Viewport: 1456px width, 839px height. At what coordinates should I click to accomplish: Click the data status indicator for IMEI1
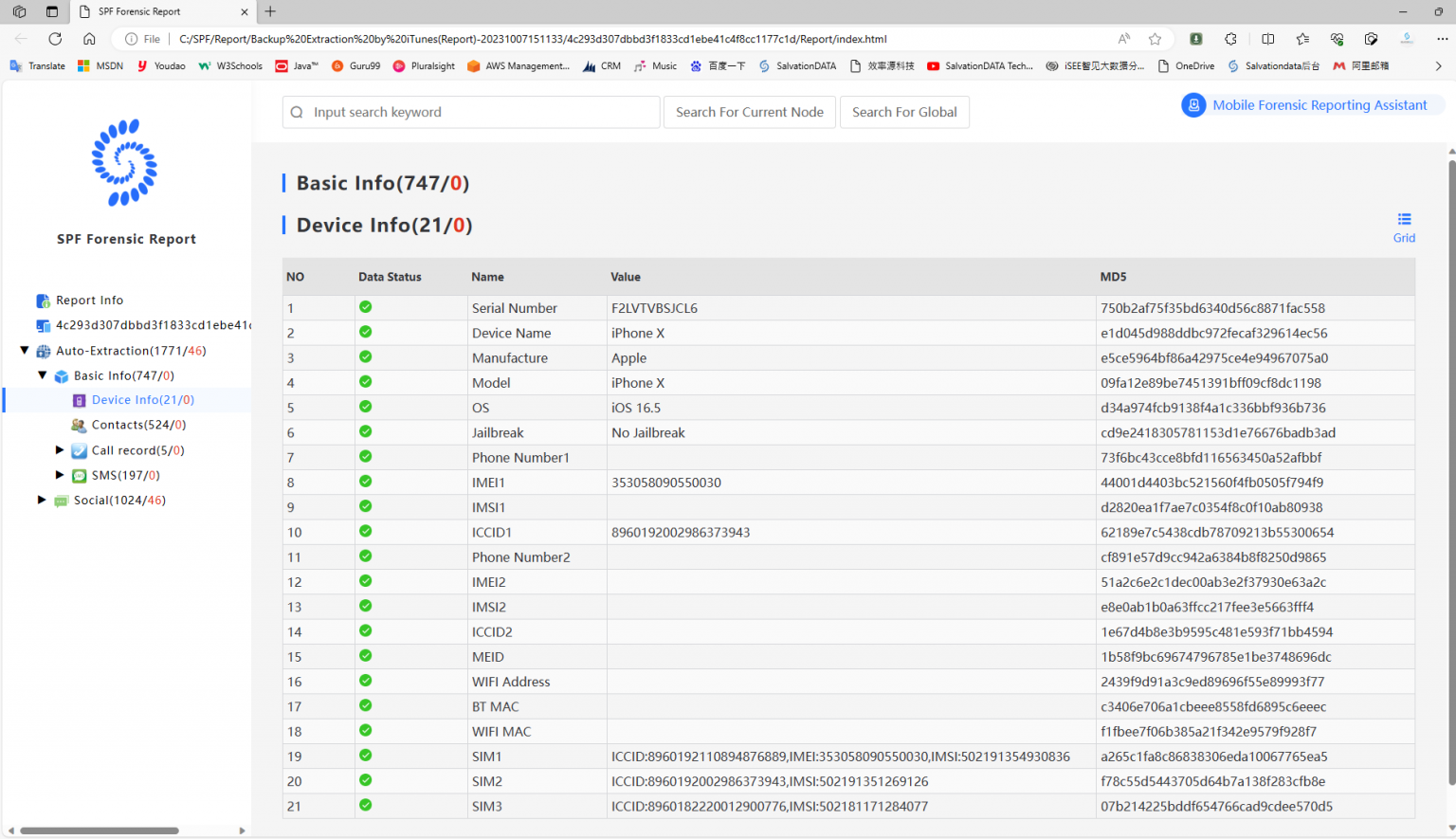(x=365, y=481)
